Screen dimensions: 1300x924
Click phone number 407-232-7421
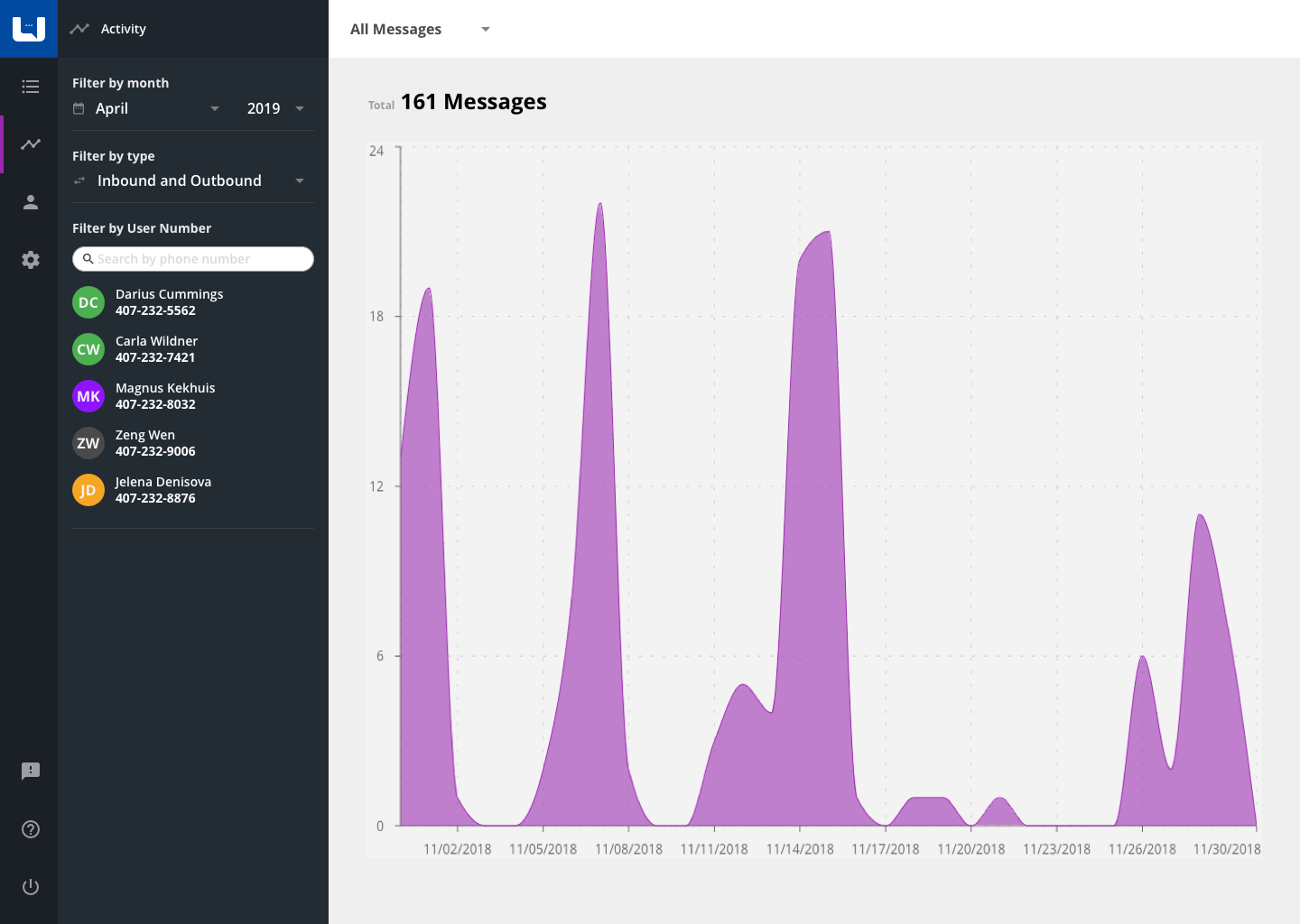point(155,357)
